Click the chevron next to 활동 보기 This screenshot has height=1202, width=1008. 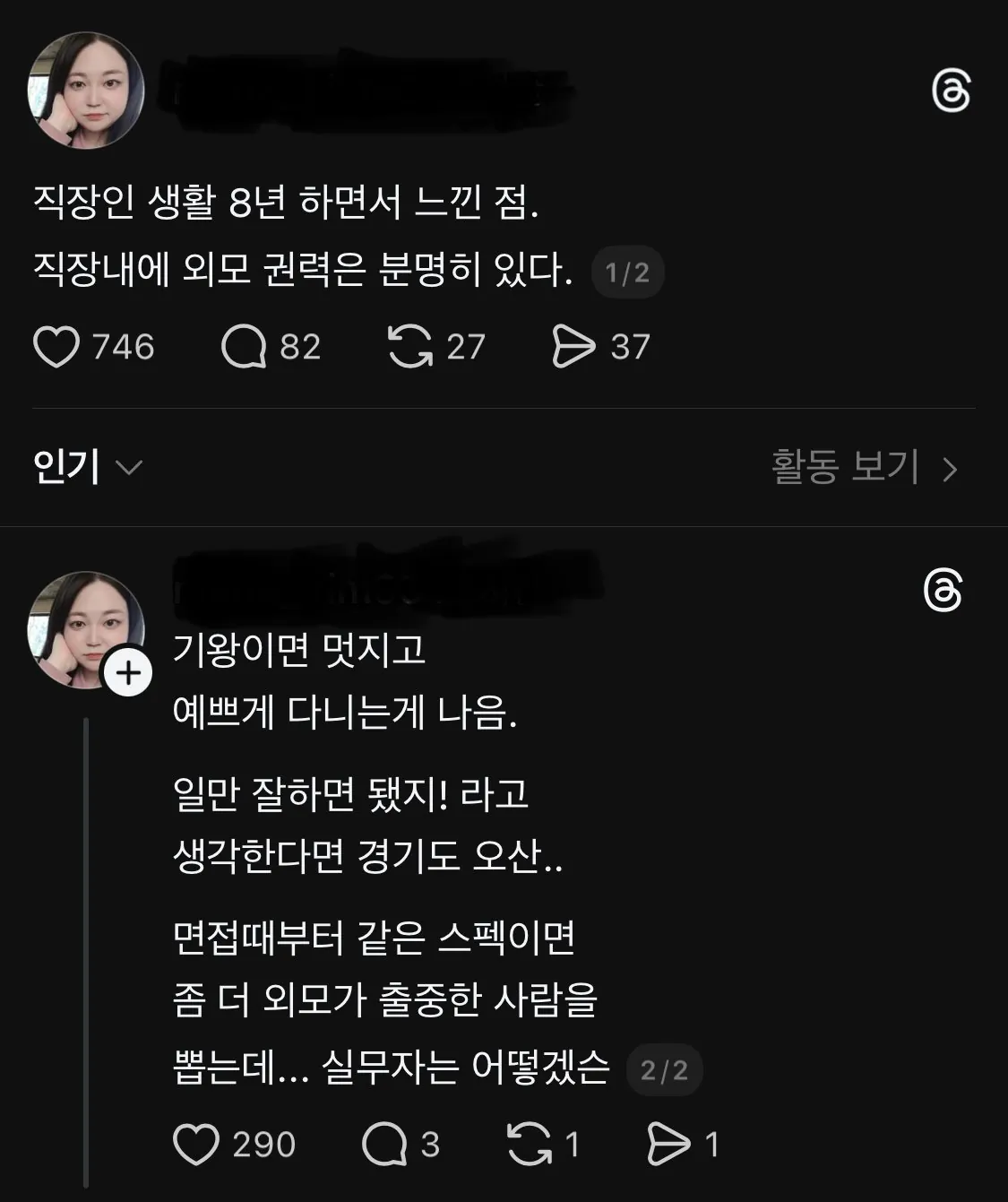[951, 469]
